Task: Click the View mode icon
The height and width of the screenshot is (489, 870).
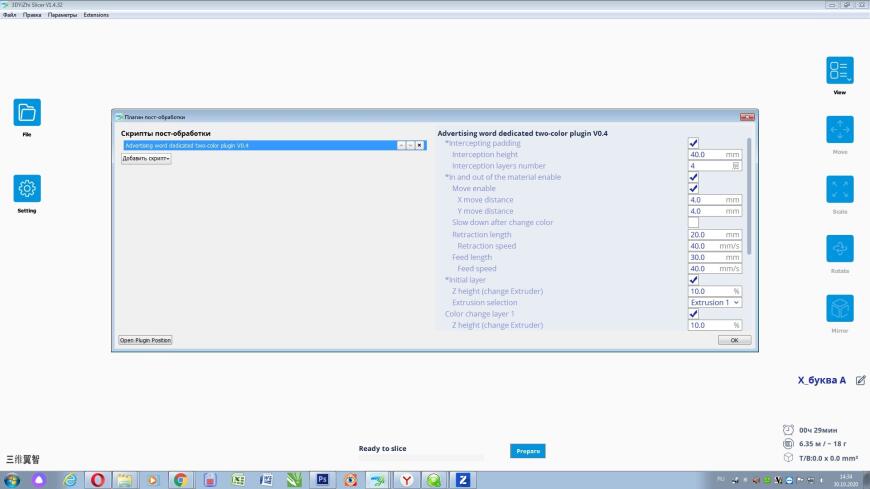Action: pyautogui.click(x=839, y=70)
